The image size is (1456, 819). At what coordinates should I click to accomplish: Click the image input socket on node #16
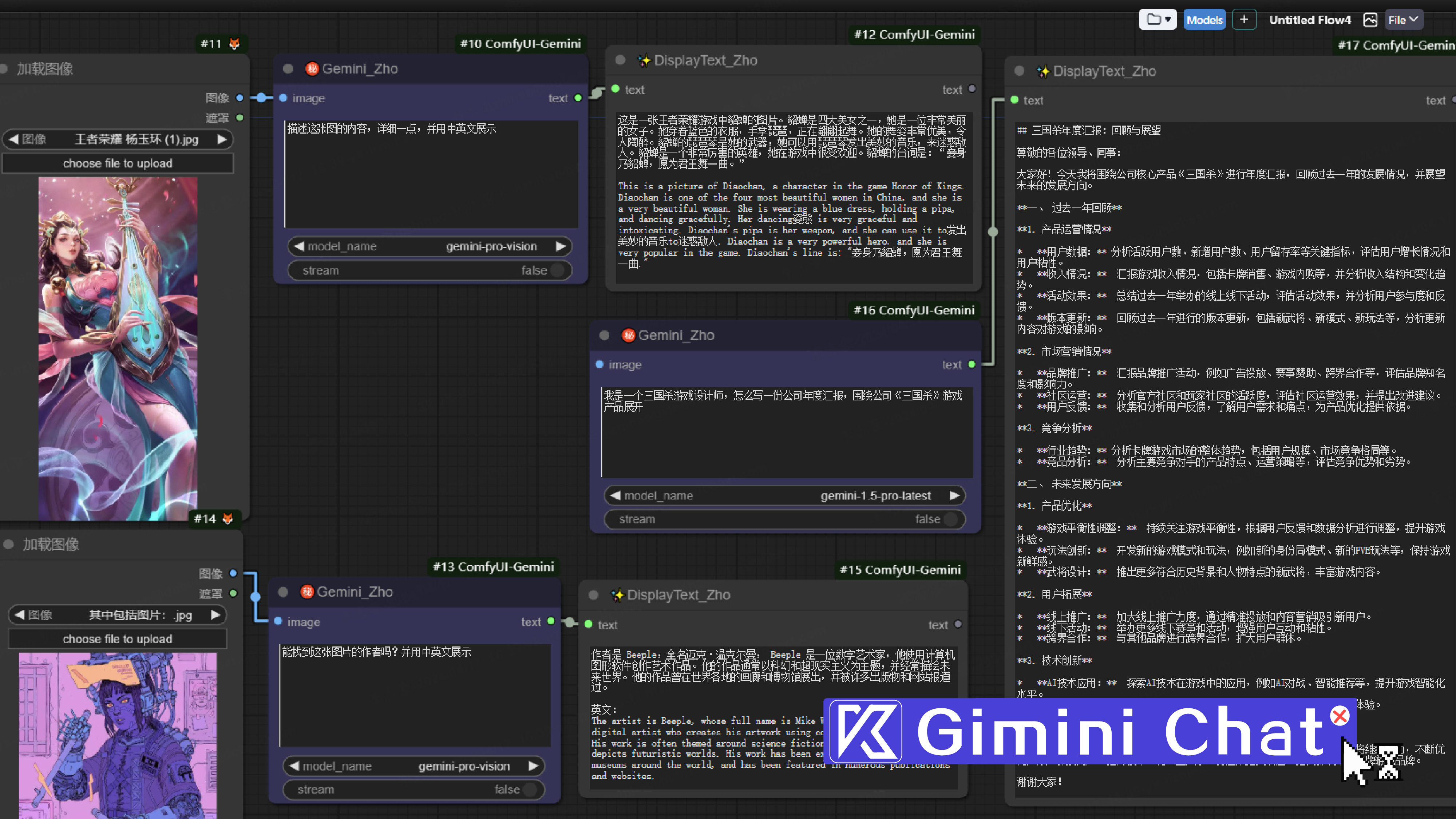click(600, 365)
